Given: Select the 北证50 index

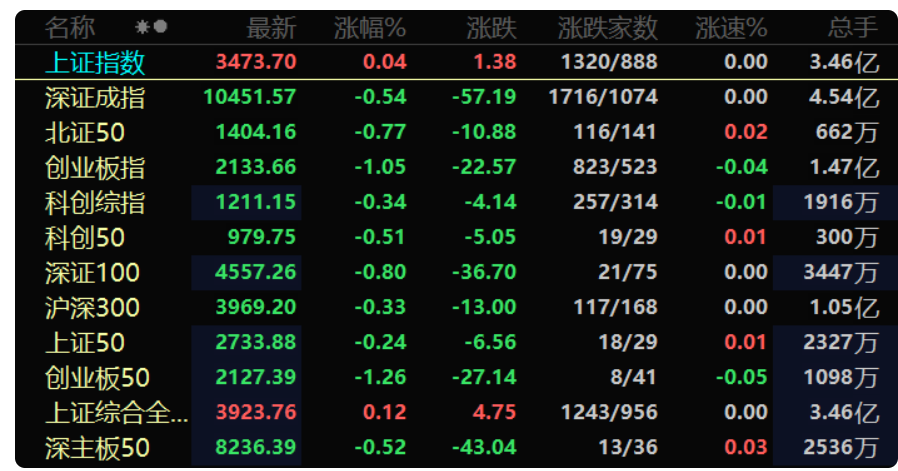Looking at the screenshot, I should [456, 132].
